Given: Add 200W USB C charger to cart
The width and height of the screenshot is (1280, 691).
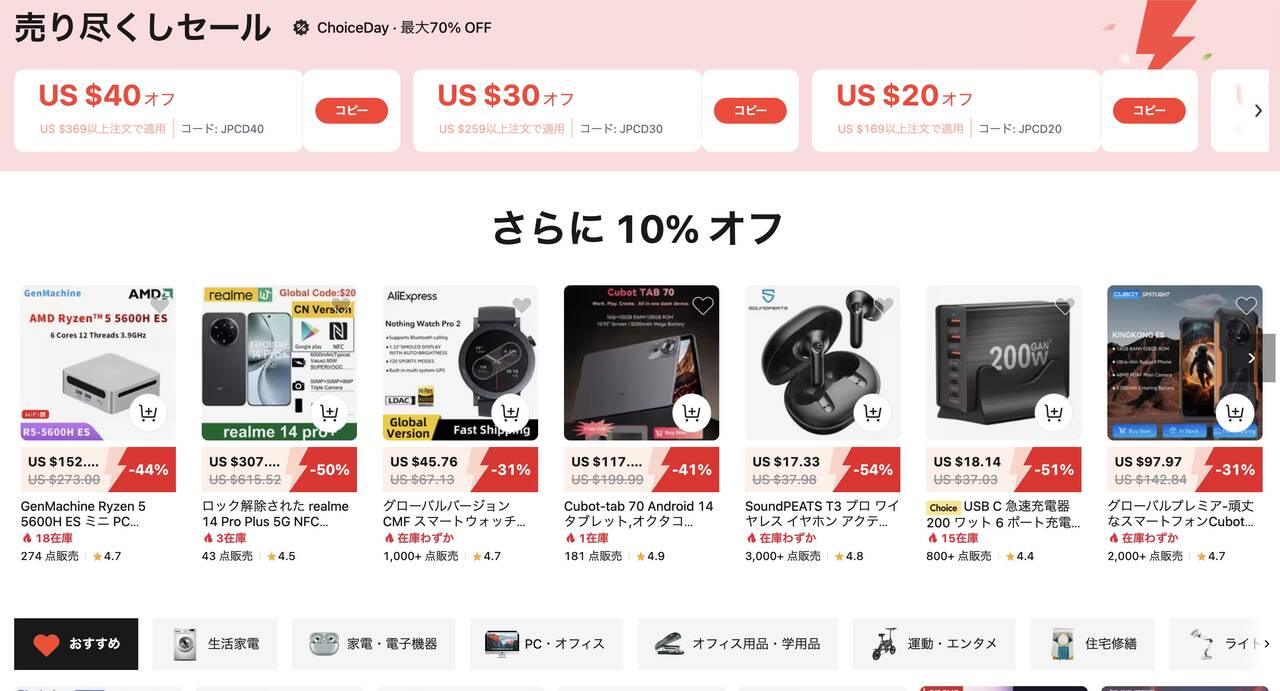Looking at the screenshot, I should click(1053, 412).
